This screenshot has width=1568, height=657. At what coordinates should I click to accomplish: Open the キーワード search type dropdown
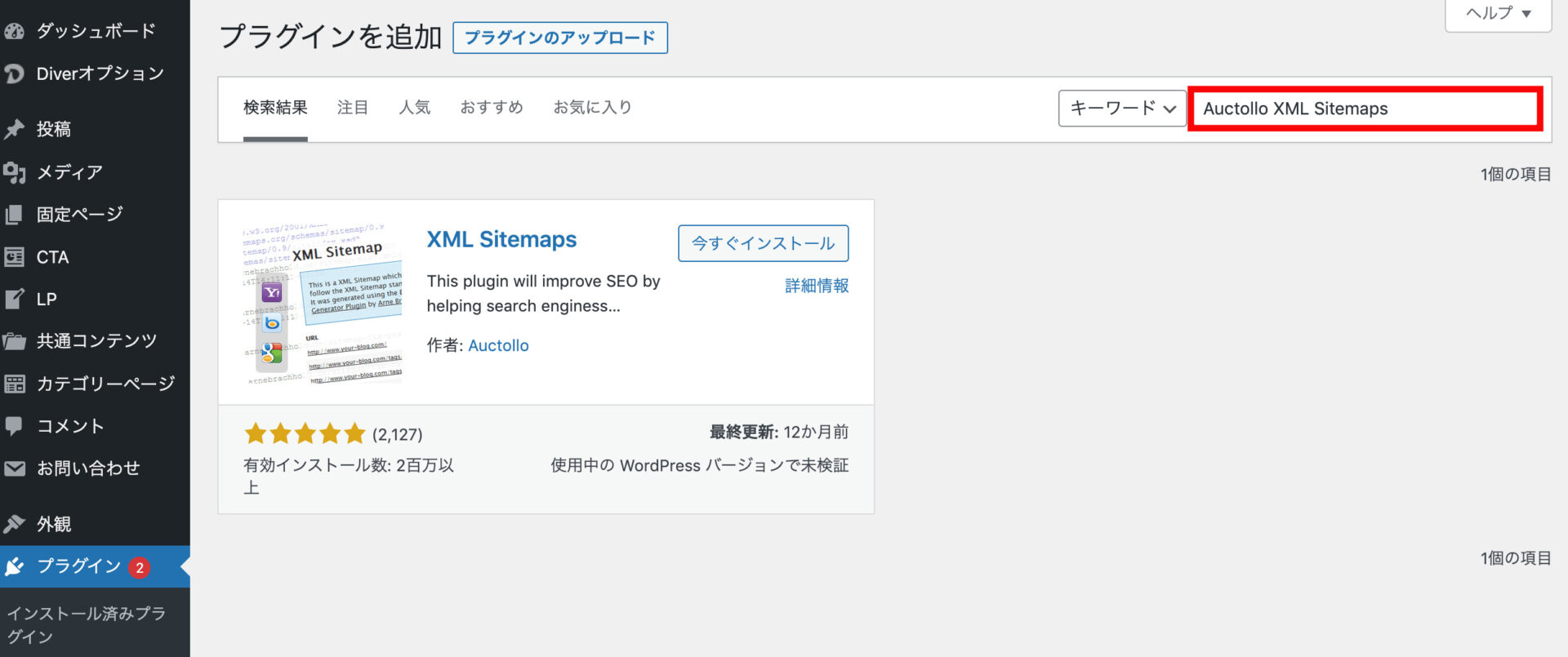point(1122,109)
